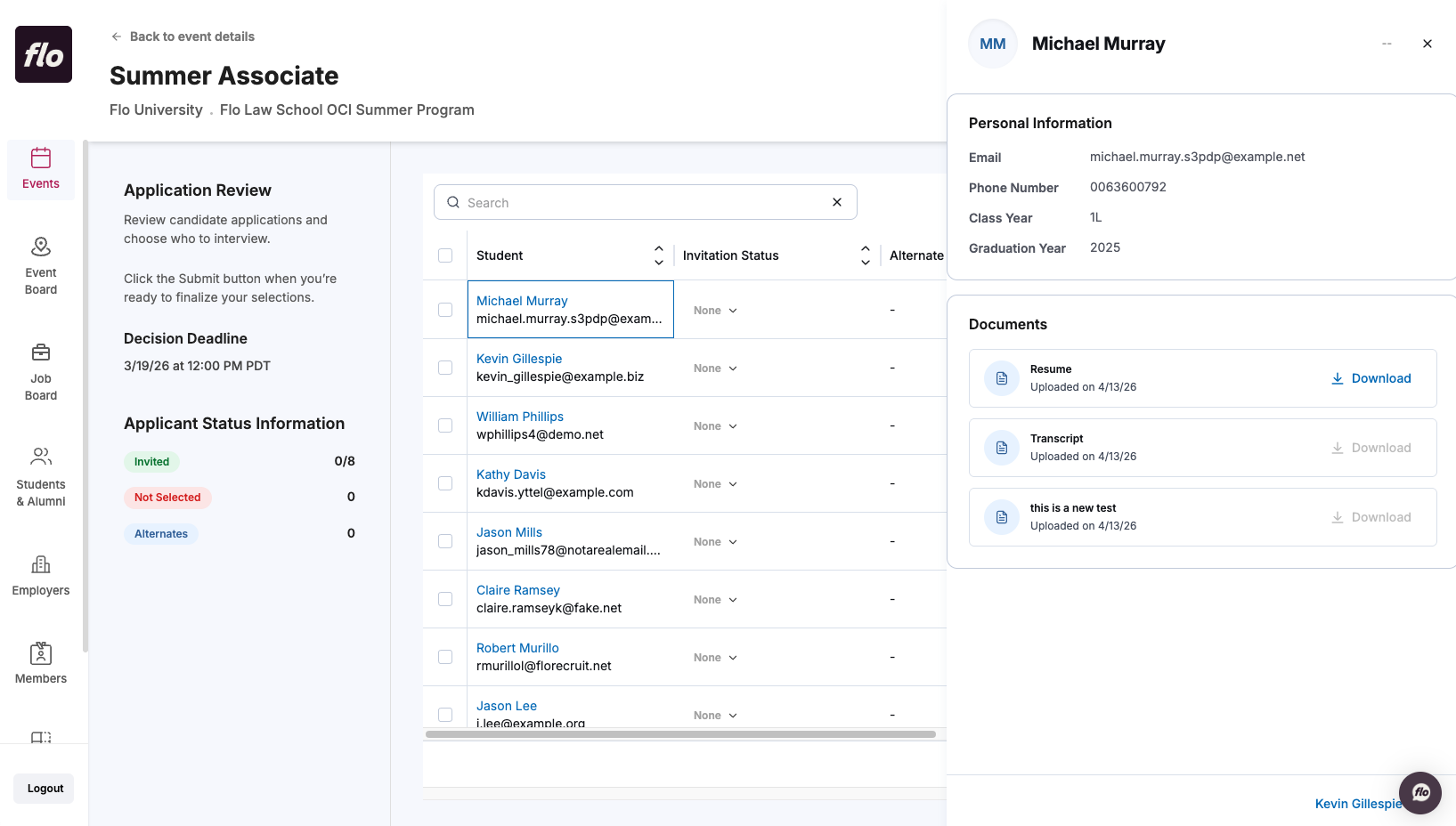Open Kathy Davis student link
Screen dimensions: 1456x826
tap(511, 474)
